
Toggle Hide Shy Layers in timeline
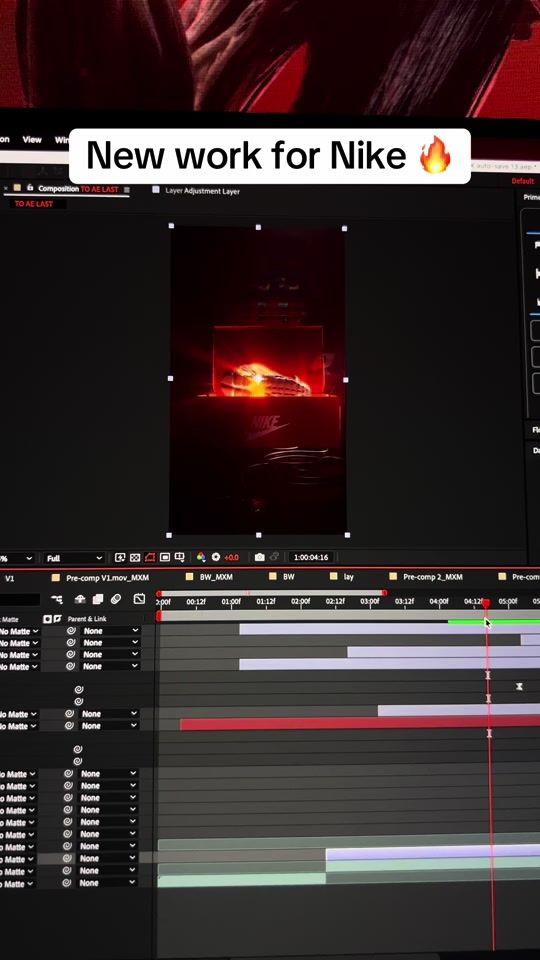[80, 599]
